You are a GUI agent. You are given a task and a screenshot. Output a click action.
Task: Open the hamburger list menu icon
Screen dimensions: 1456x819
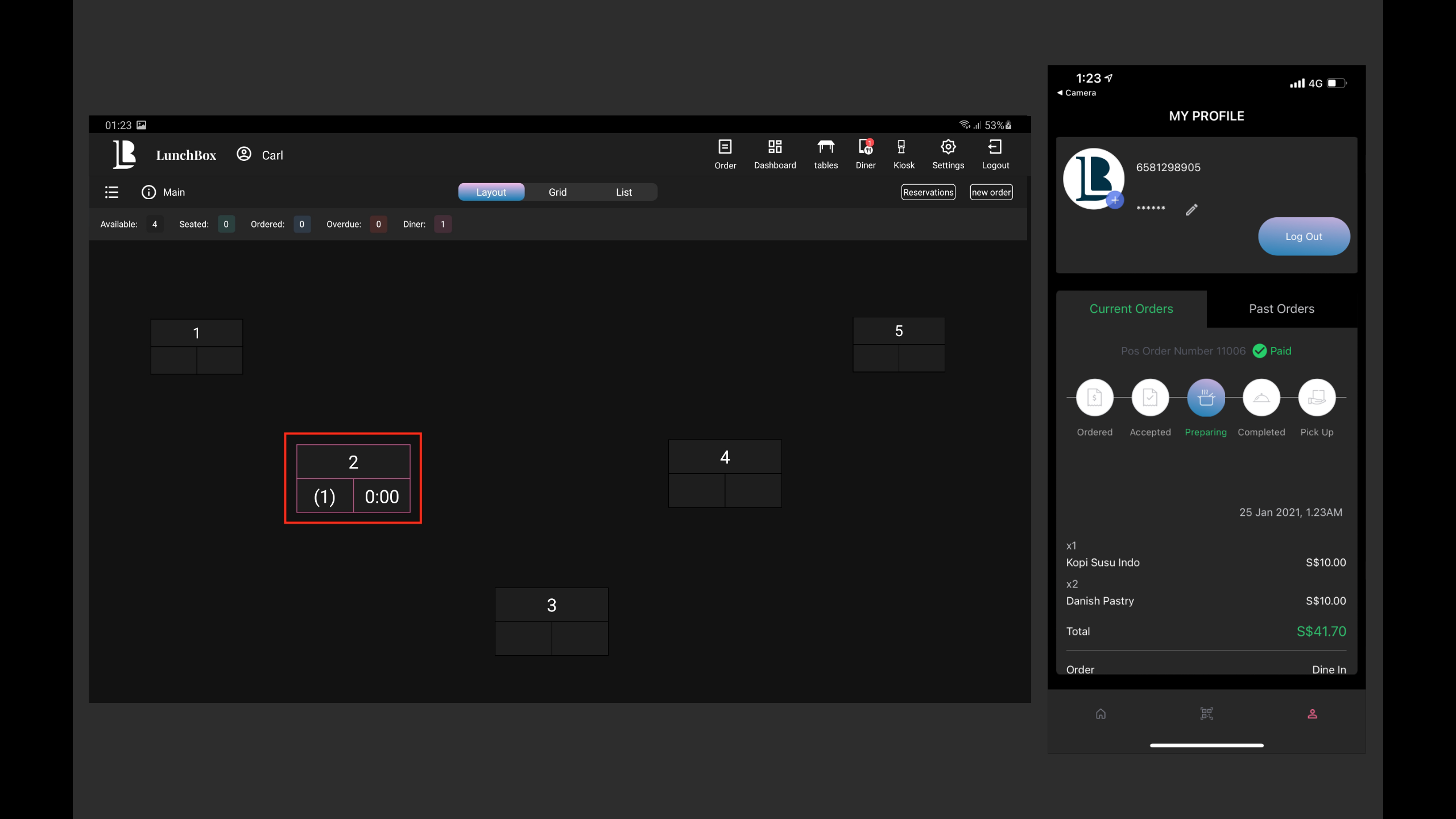[x=111, y=192]
